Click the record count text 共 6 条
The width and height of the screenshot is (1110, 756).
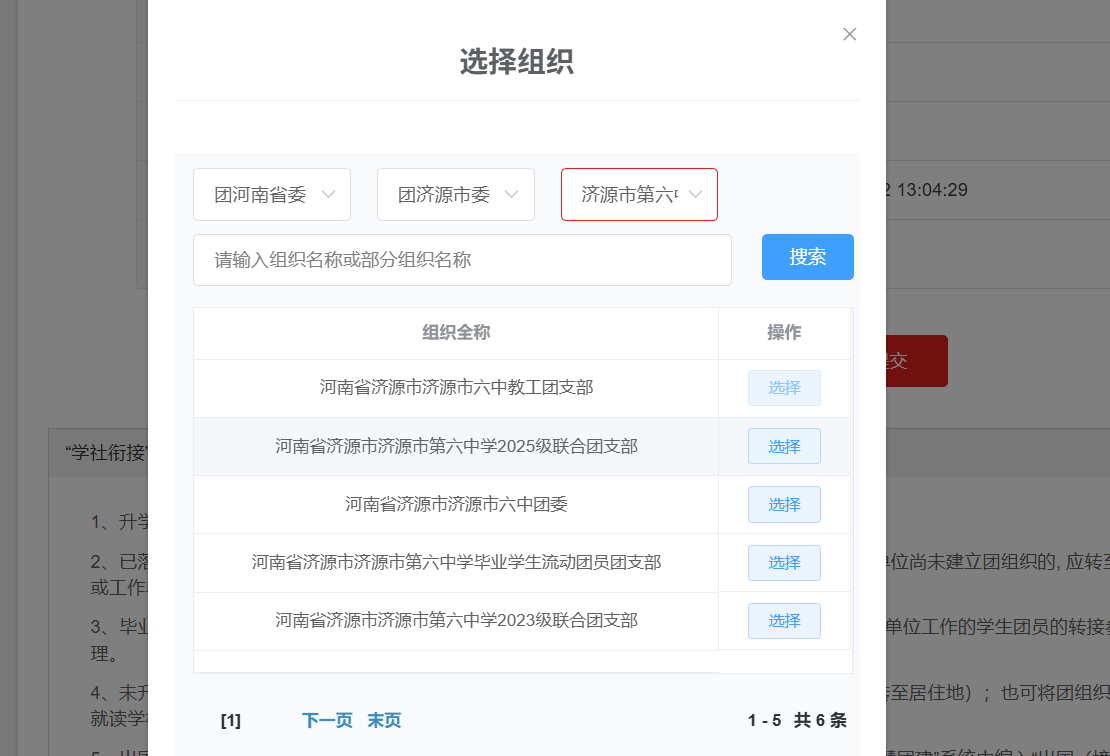[x=820, y=720]
